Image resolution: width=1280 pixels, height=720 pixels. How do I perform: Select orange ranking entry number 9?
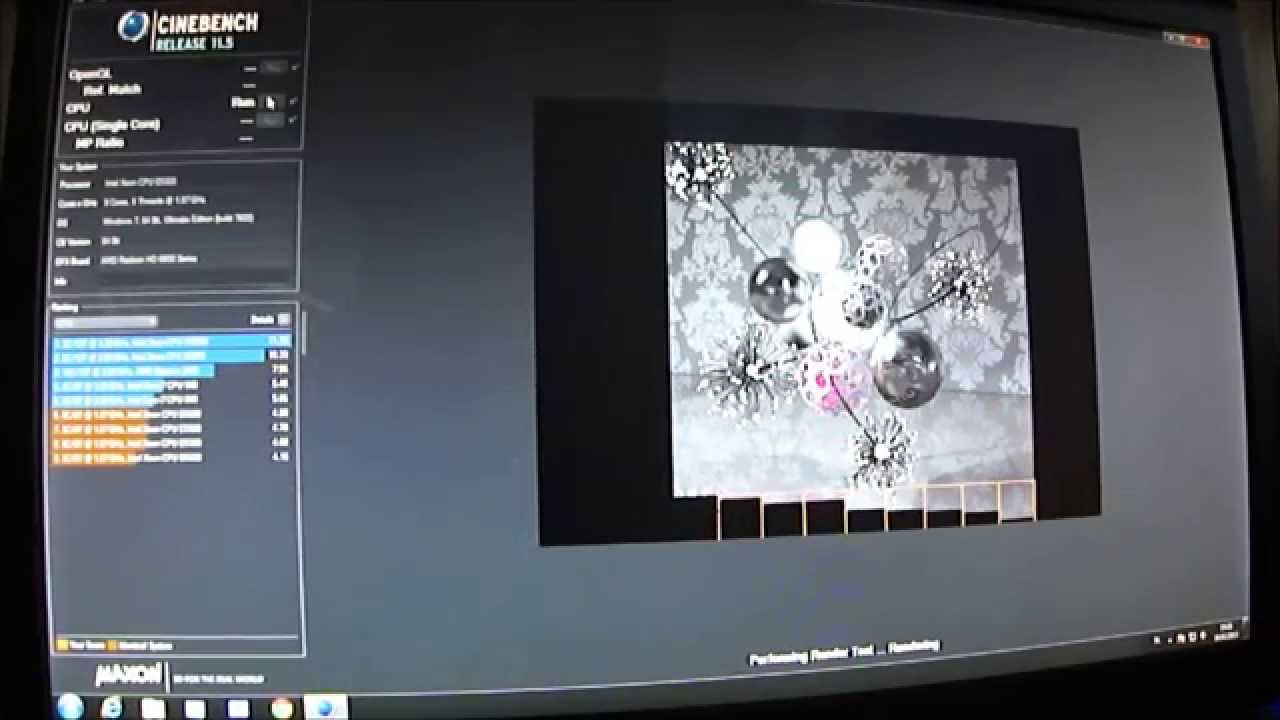[x=171, y=457]
